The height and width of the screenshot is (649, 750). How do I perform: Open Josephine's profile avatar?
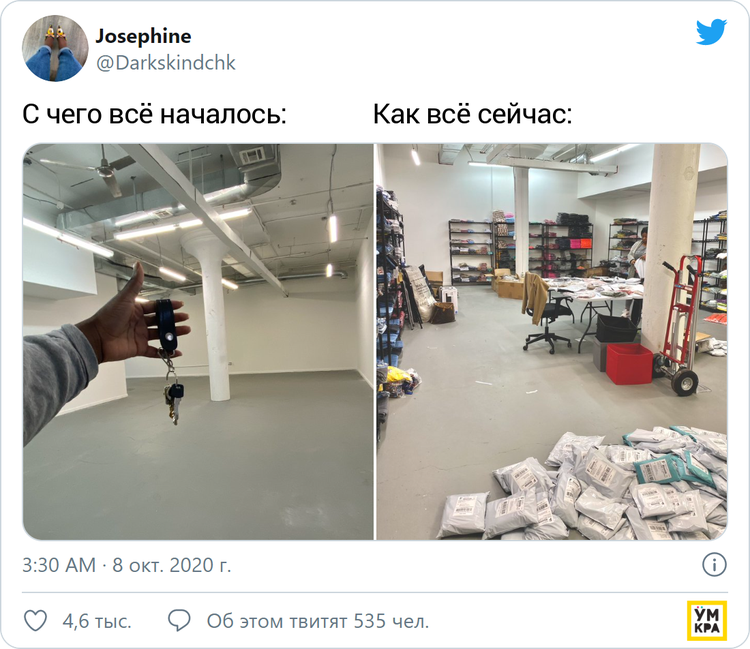tap(55, 48)
